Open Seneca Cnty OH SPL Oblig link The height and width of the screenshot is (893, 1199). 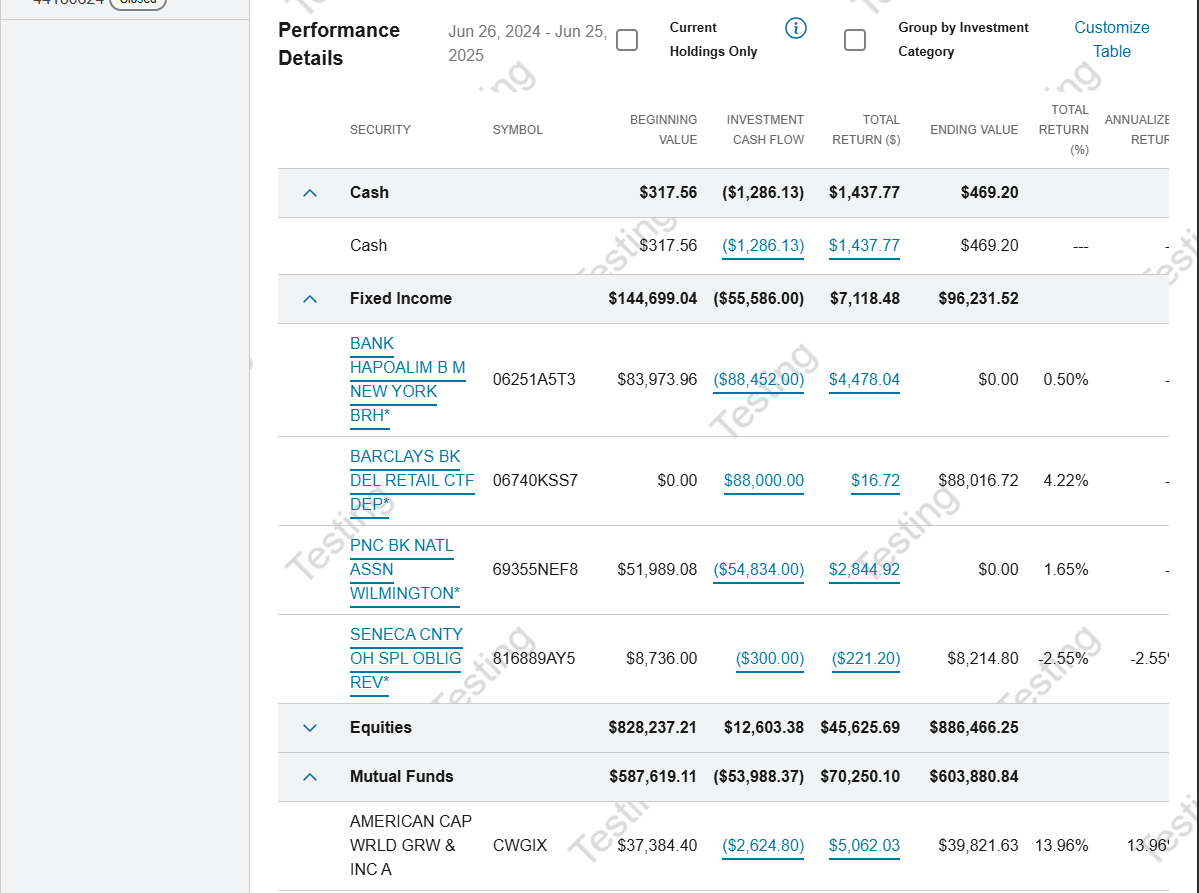pos(406,659)
